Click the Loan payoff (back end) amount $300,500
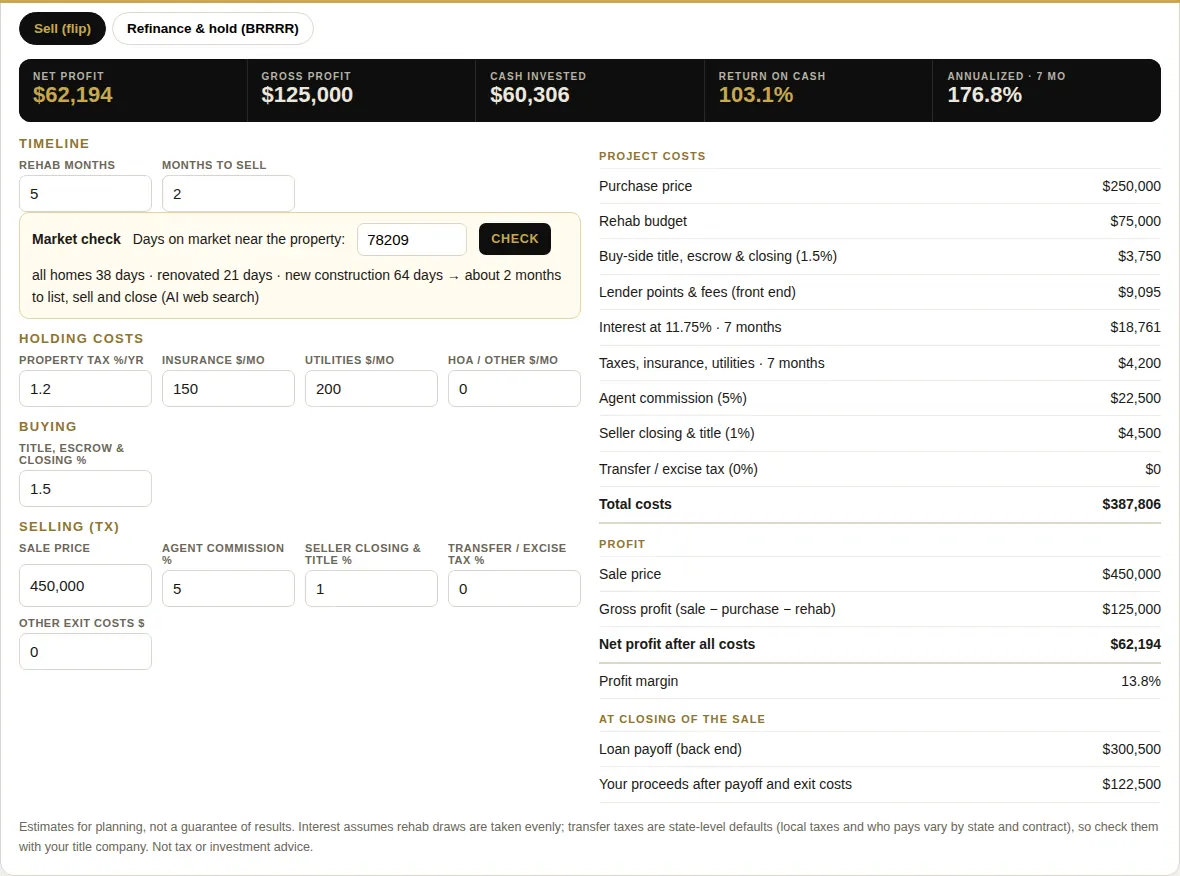This screenshot has width=1180, height=876. point(1131,749)
